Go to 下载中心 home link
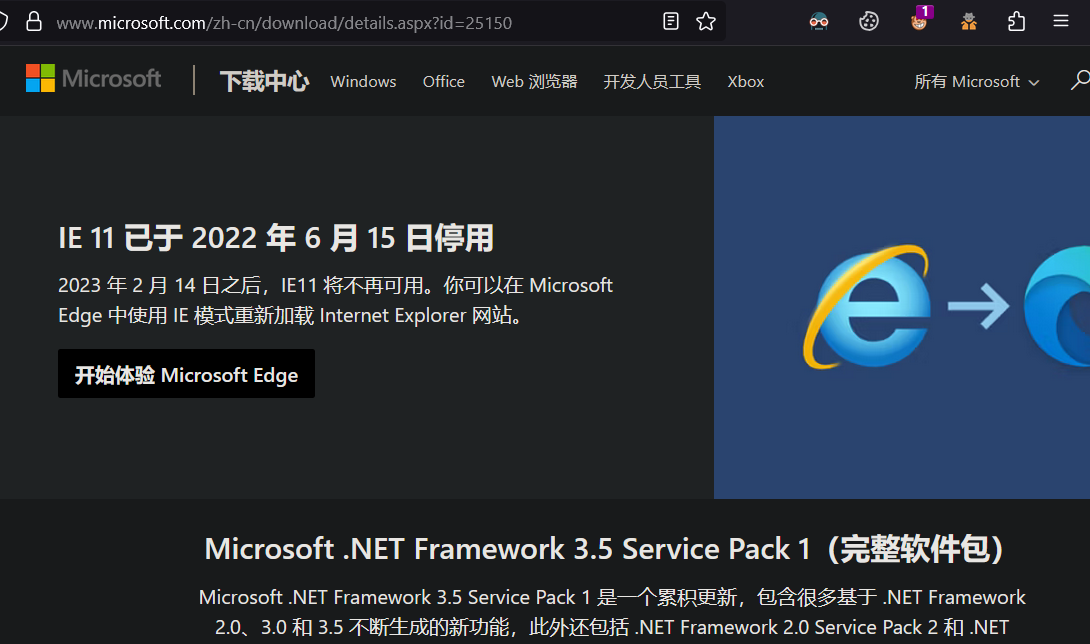This screenshot has height=644, width=1090. 264,81
